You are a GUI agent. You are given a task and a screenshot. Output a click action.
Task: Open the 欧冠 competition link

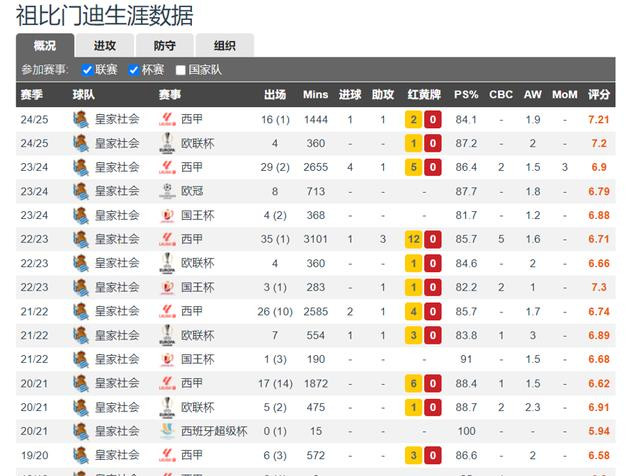[x=192, y=191]
